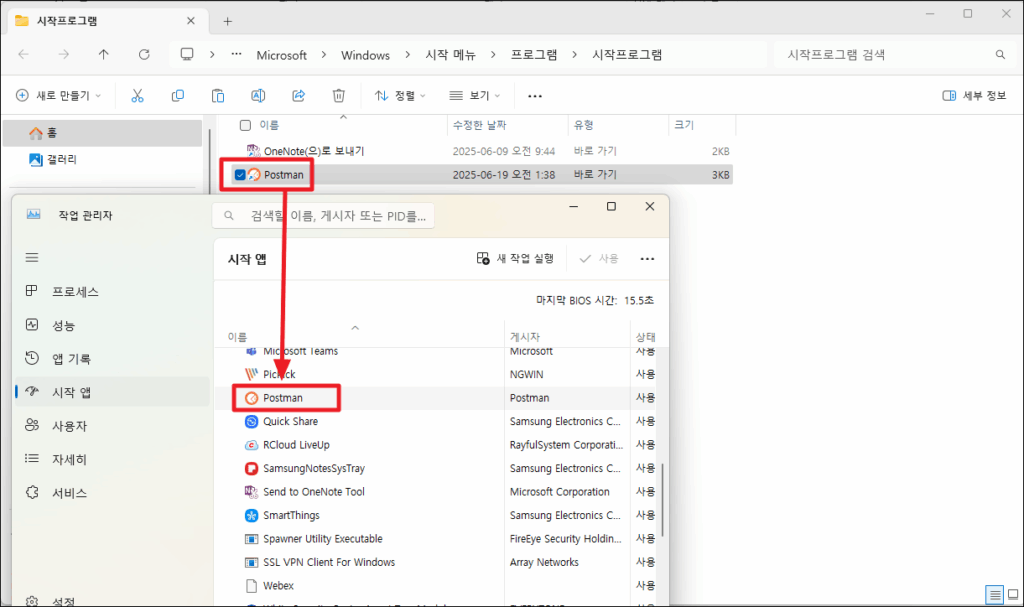The height and width of the screenshot is (607, 1024).
Task: Refresh the Explorer folder view
Action: point(144,55)
